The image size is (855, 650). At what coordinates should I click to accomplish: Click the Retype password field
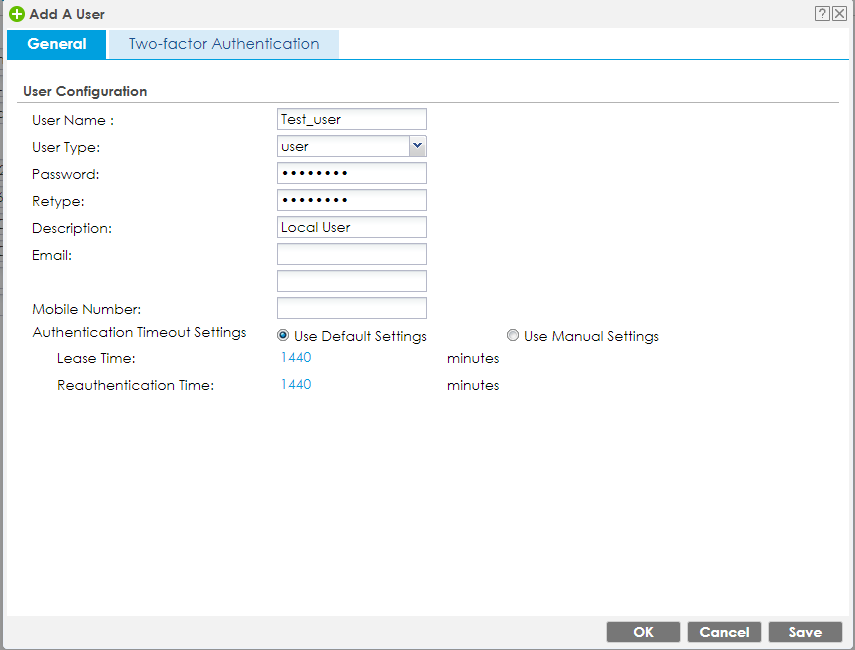pos(352,200)
